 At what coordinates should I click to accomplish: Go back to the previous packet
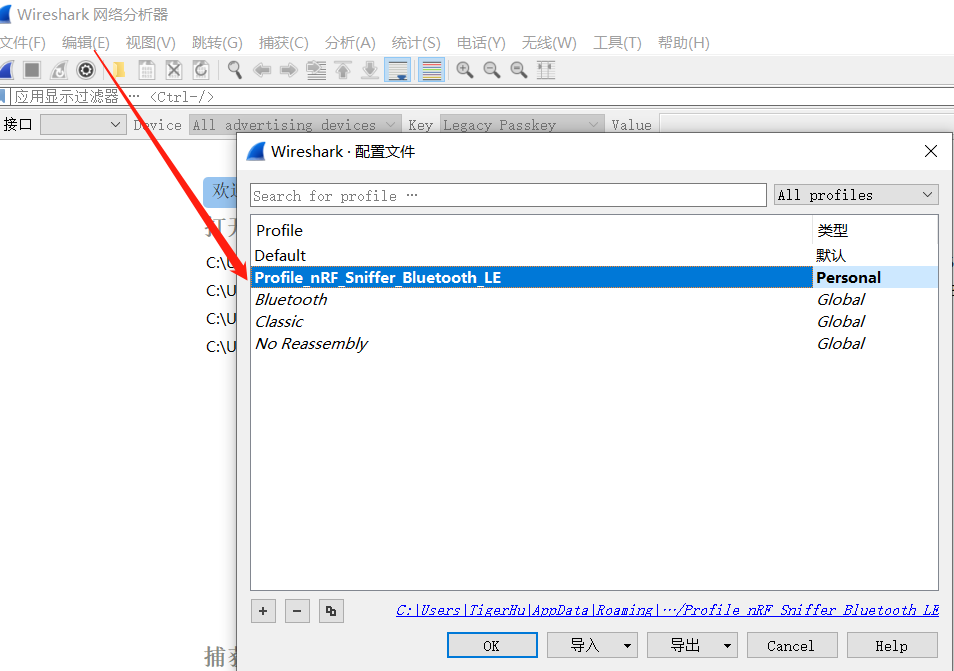point(262,70)
